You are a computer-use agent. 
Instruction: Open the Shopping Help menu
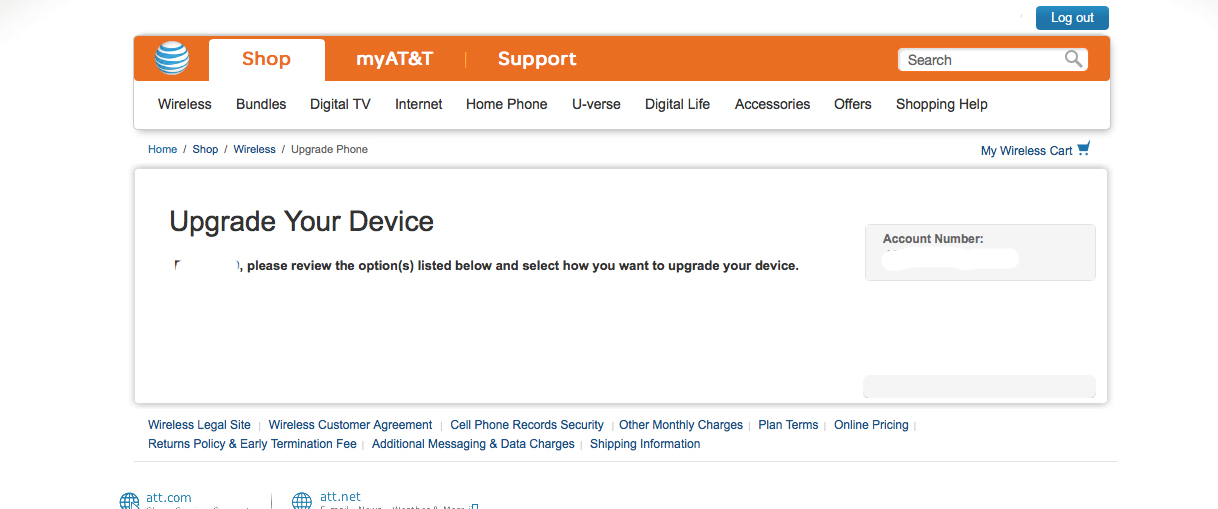click(942, 104)
